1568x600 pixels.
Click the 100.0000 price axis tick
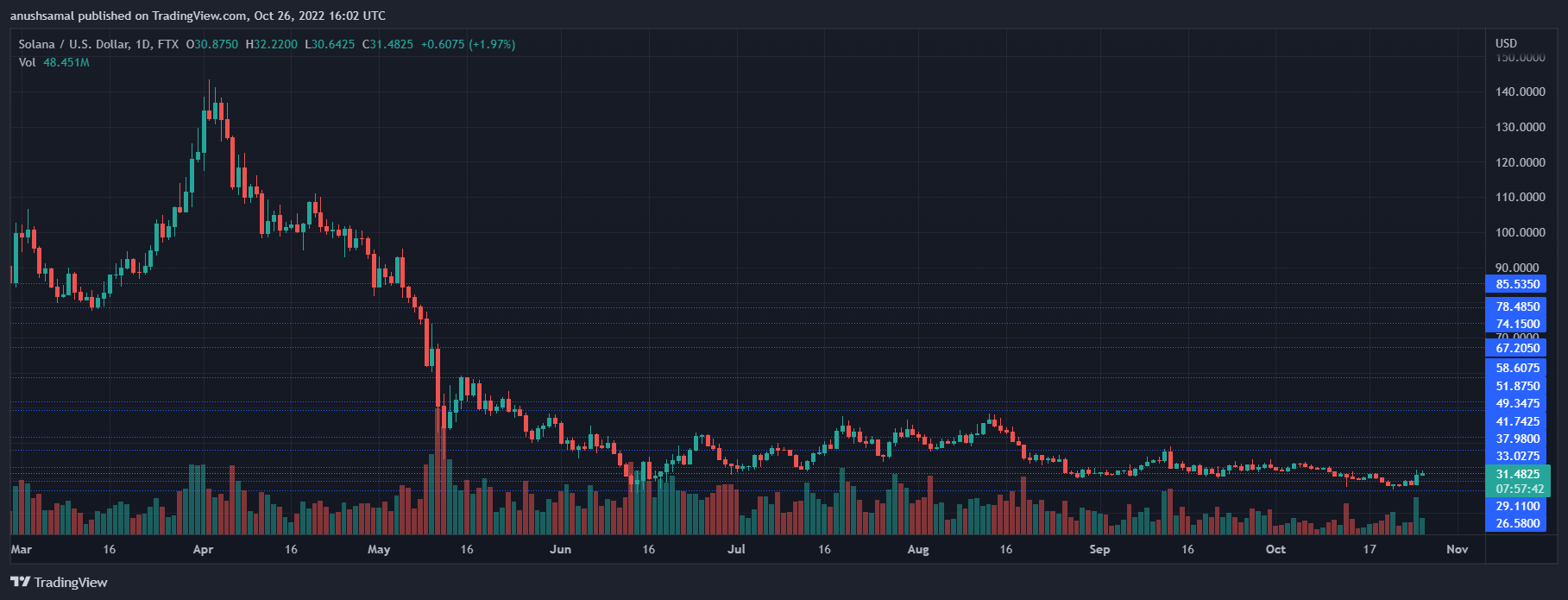pyautogui.click(x=1520, y=232)
